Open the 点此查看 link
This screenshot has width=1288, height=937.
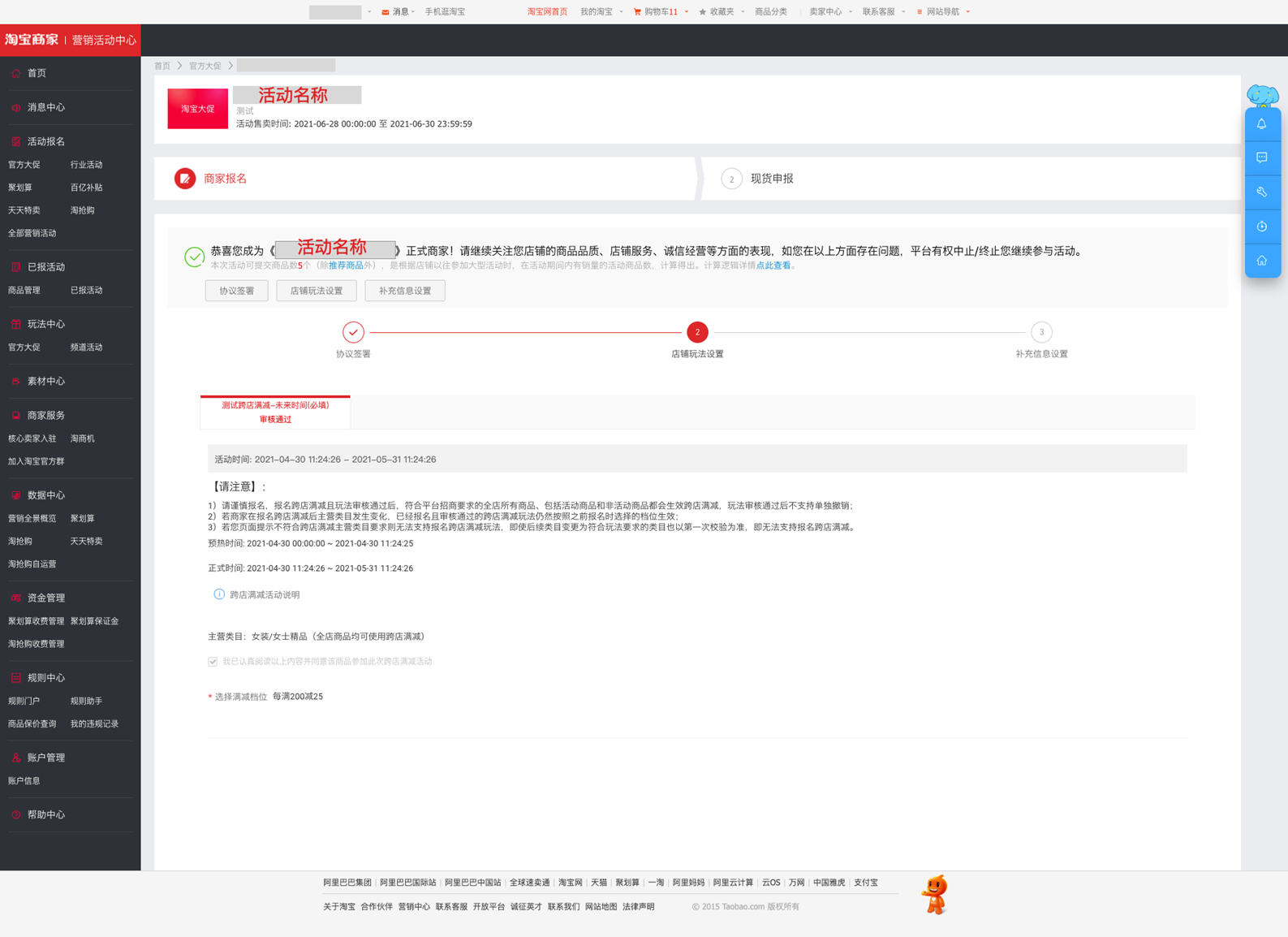coord(773,266)
